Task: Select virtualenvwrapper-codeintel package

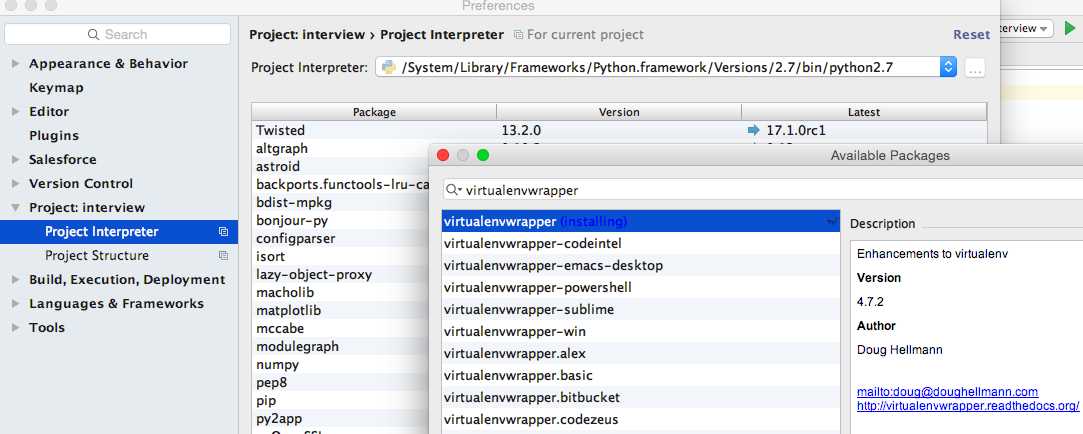Action: tap(640, 244)
